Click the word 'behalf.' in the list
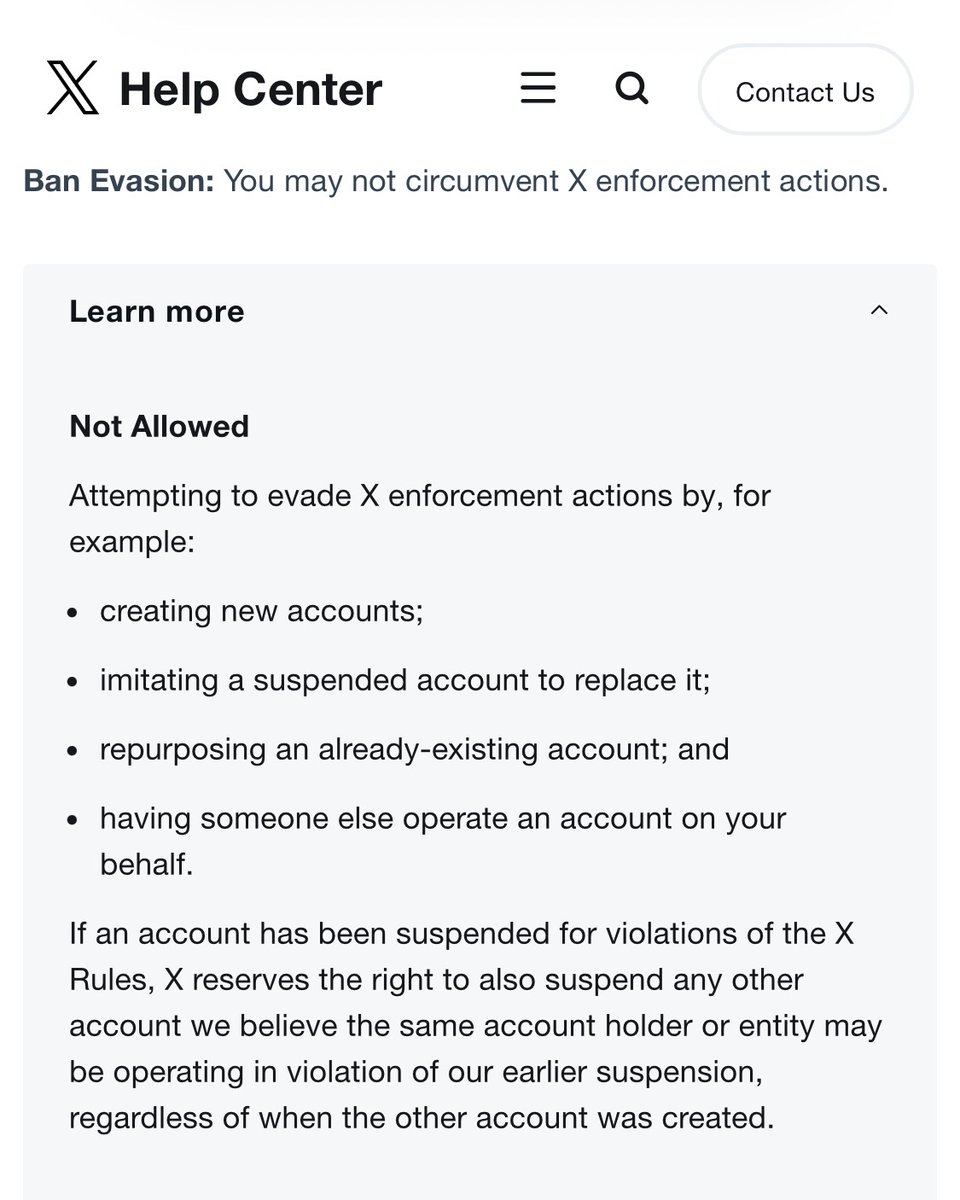The height and width of the screenshot is (1200, 960). point(147,864)
